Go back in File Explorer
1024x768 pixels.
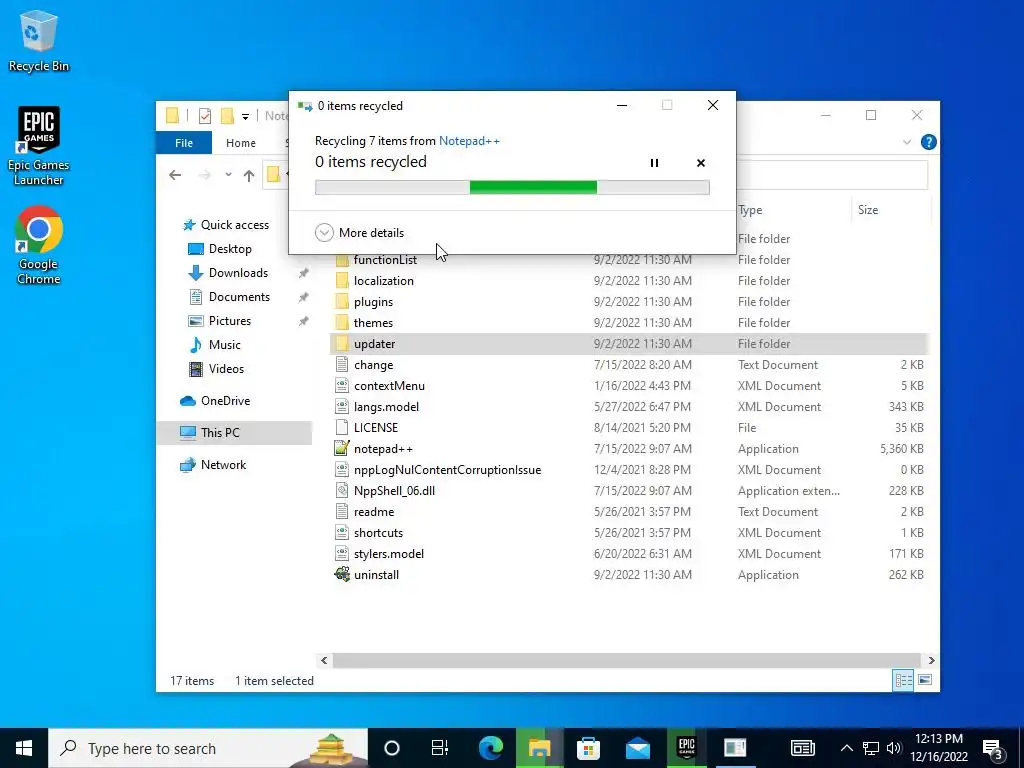pos(174,175)
